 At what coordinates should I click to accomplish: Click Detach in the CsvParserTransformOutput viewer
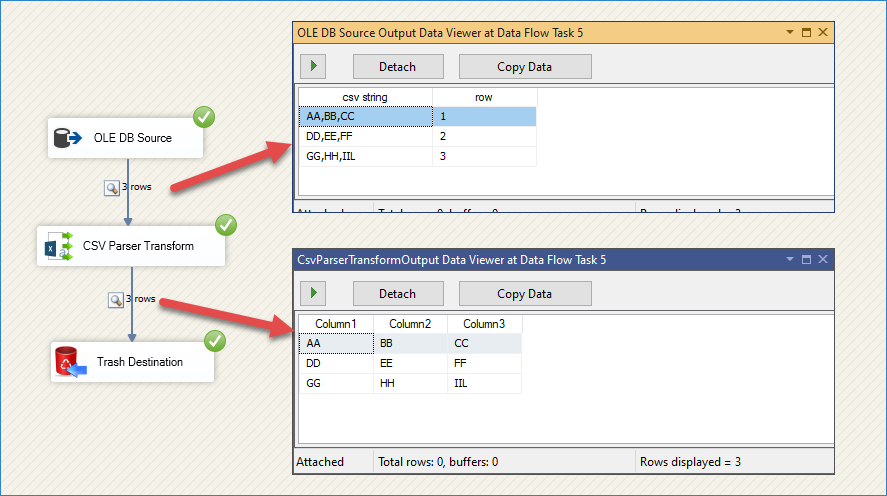[x=397, y=294]
